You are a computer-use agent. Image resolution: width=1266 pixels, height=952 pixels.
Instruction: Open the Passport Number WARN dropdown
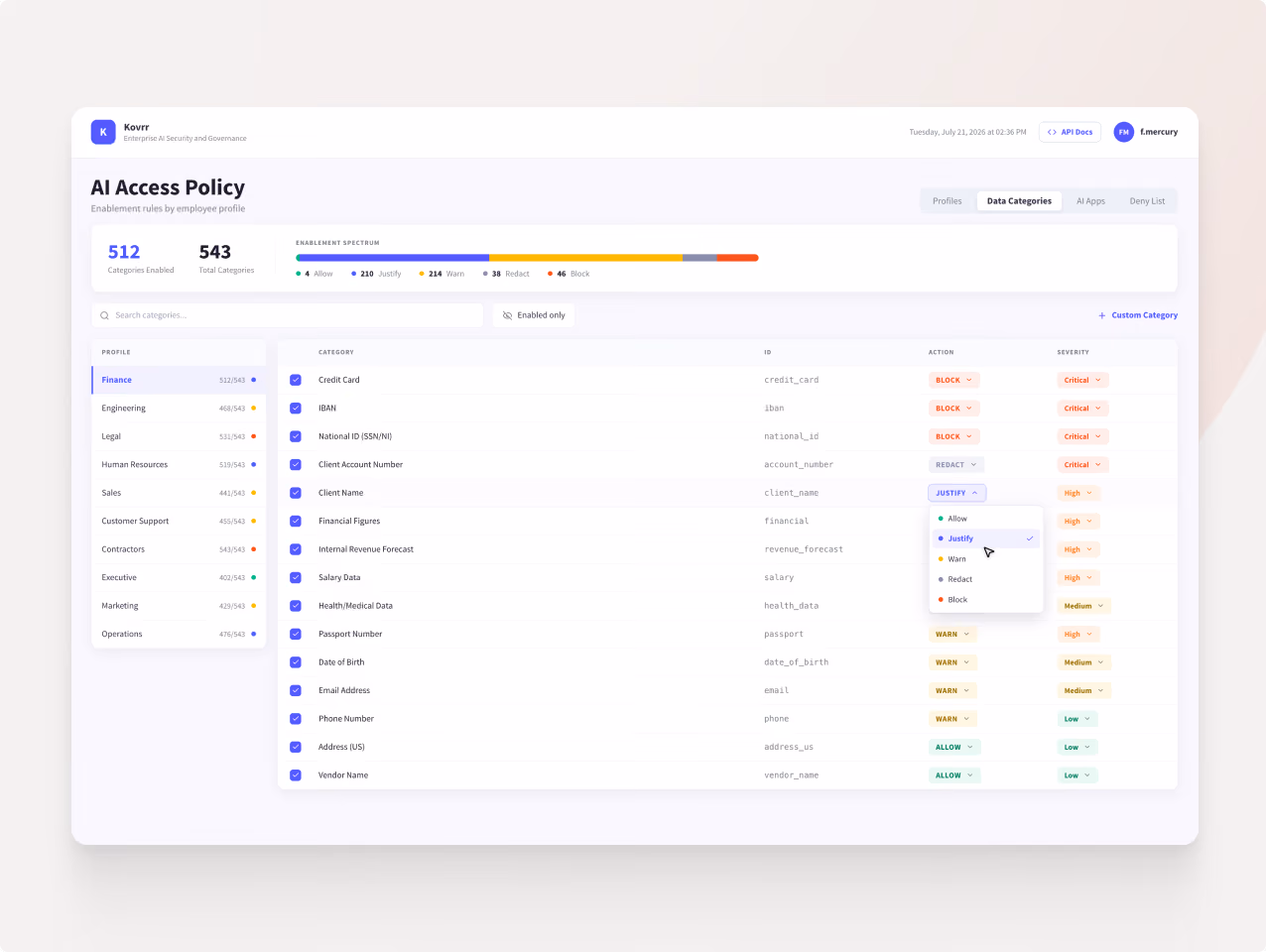[x=953, y=635]
